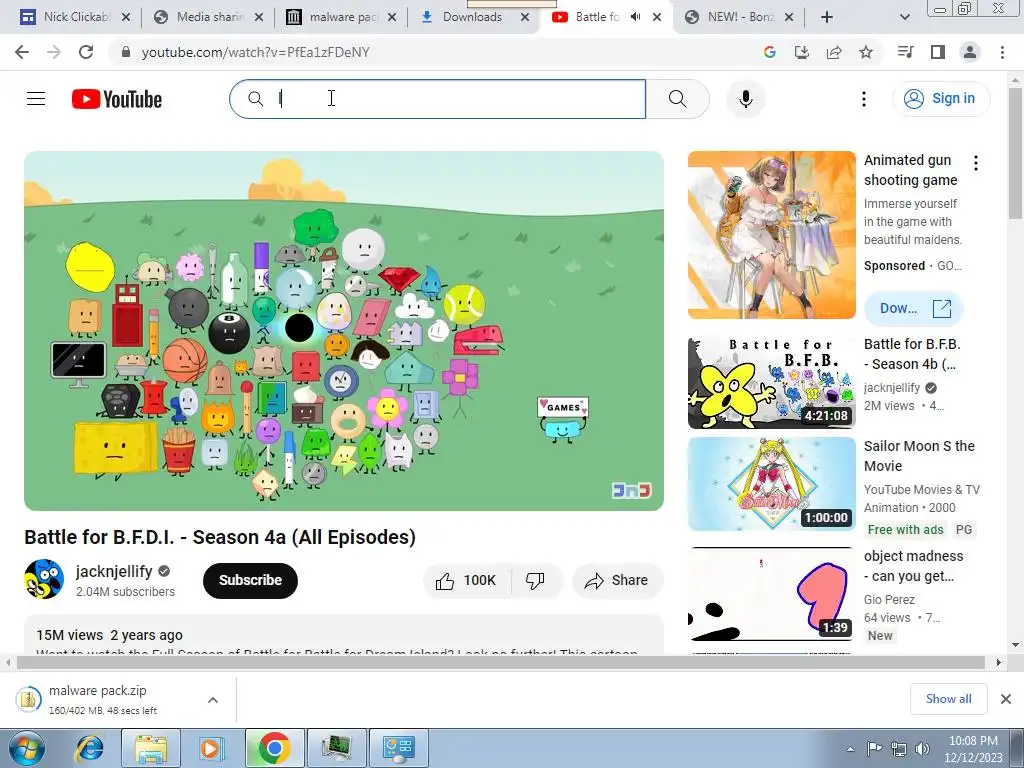Sign in to YouTube

(x=940, y=99)
